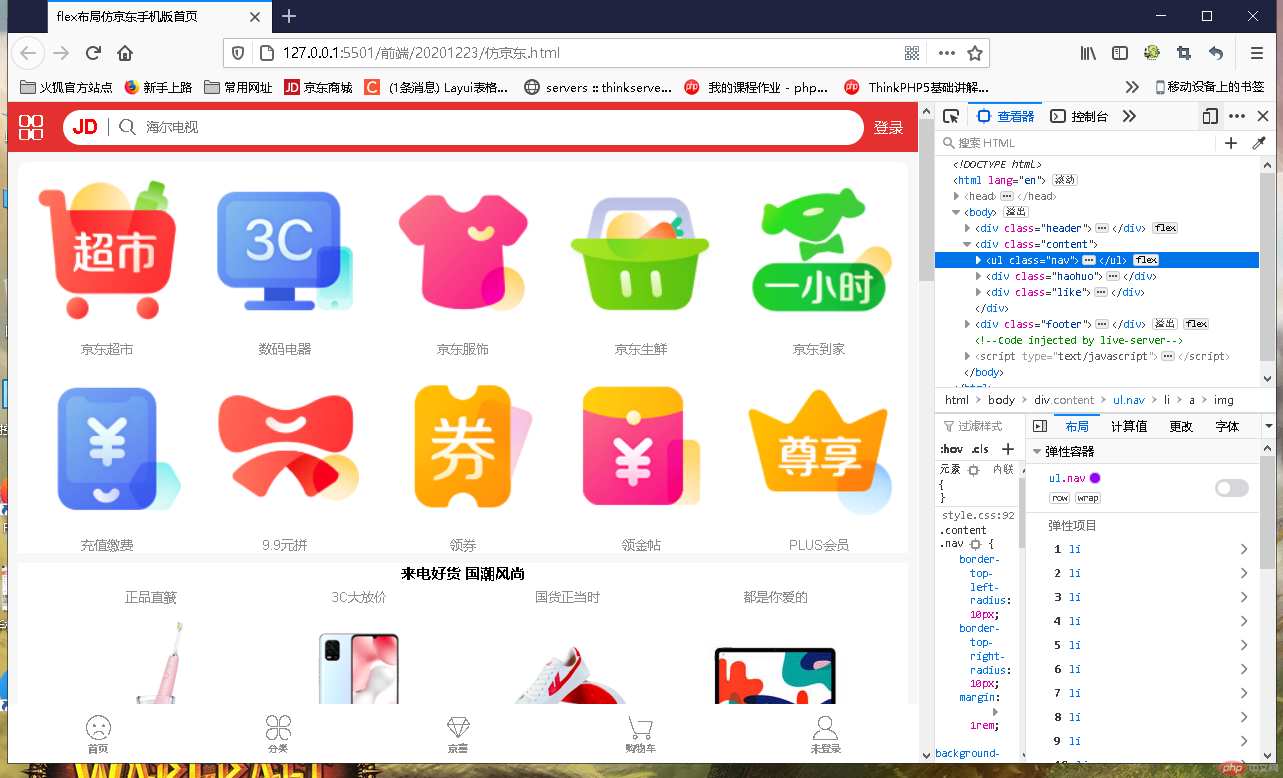Go to browser home page icon
Image resolution: width=1283 pixels, height=778 pixels.
pos(125,53)
